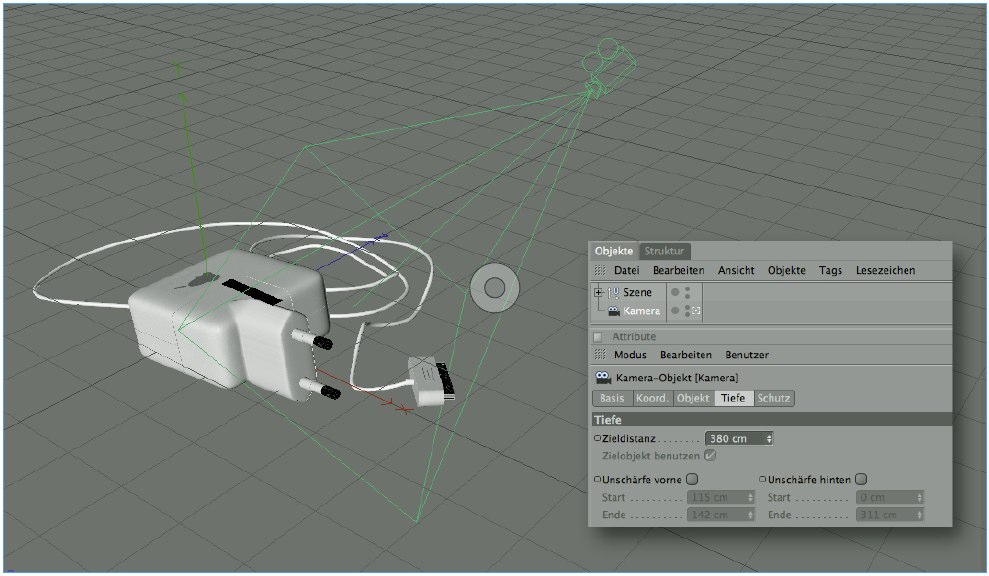989x576 pixels.
Task: Switch to the Basis tab
Action: click(x=612, y=398)
